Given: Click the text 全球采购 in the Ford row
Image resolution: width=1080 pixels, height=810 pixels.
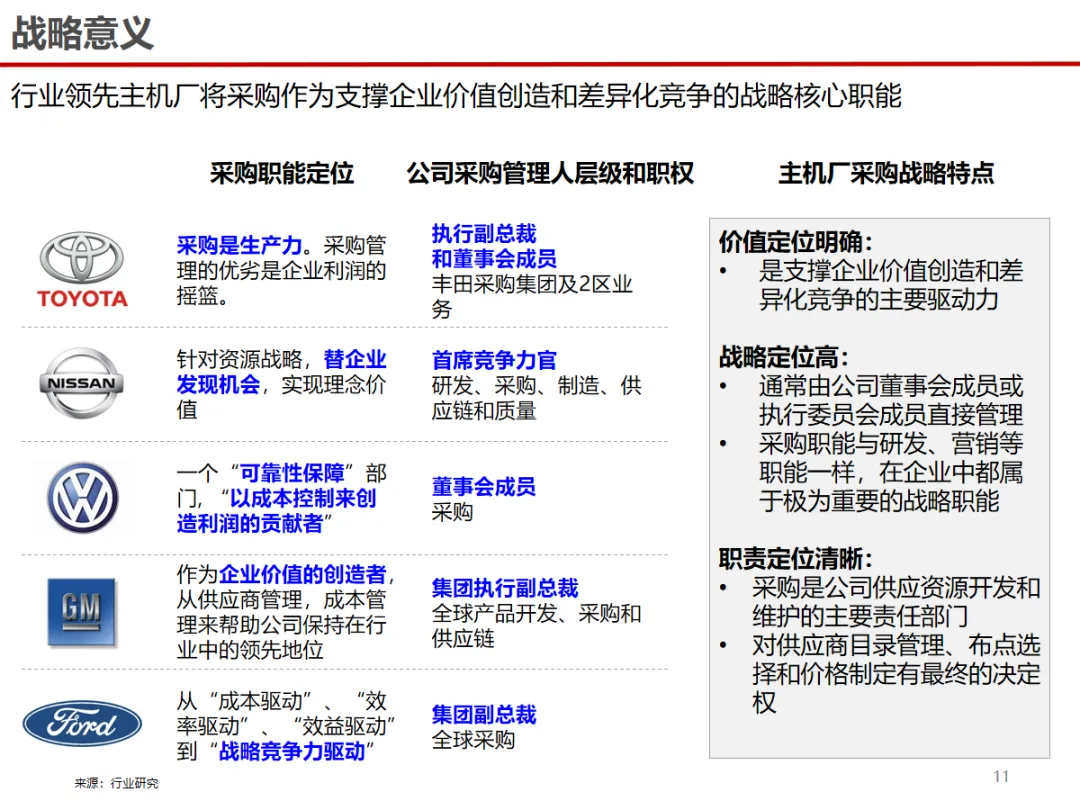Looking at the screenshot, I should point(473,740).
